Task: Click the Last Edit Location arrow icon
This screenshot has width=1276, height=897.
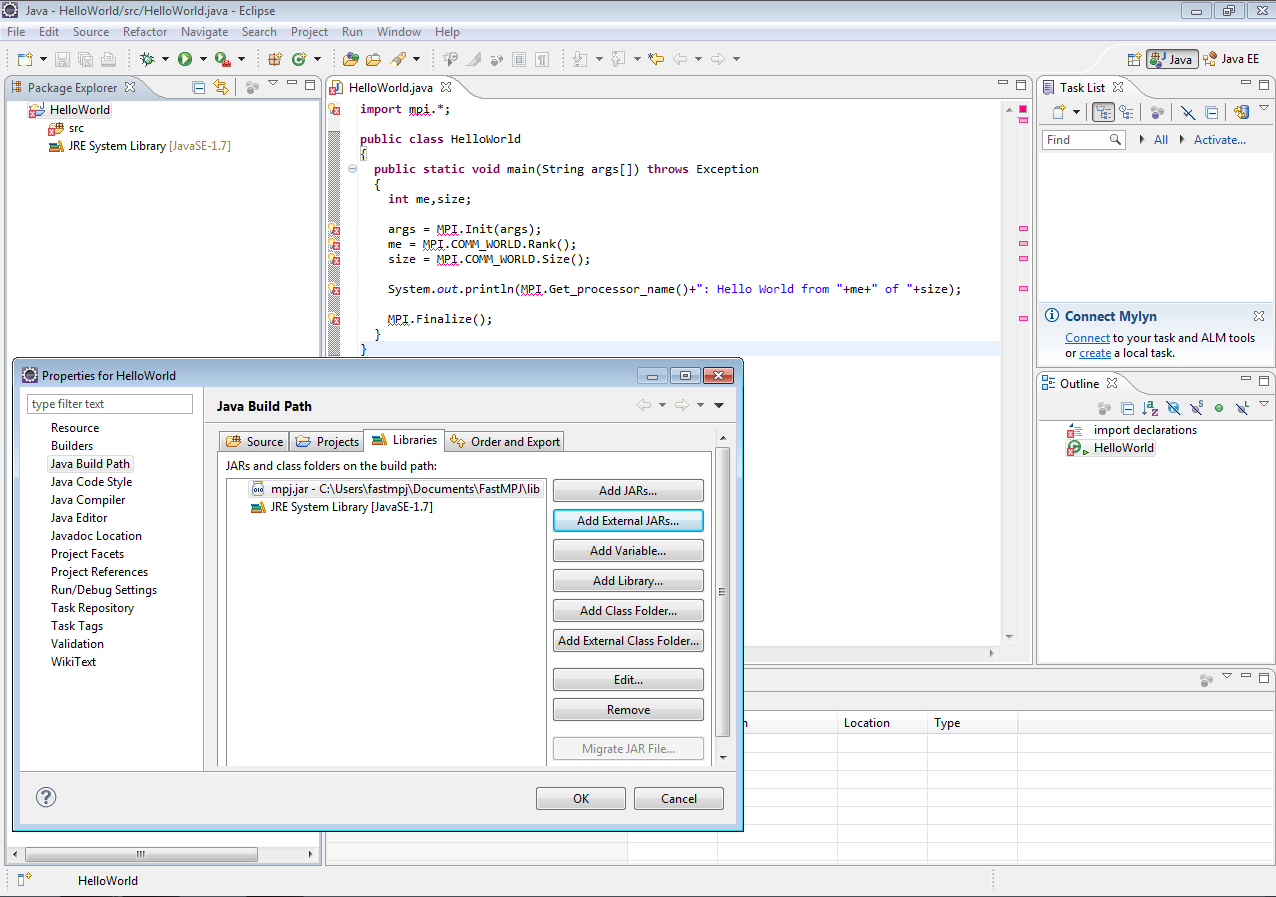Action: click(x=656, y=59)
